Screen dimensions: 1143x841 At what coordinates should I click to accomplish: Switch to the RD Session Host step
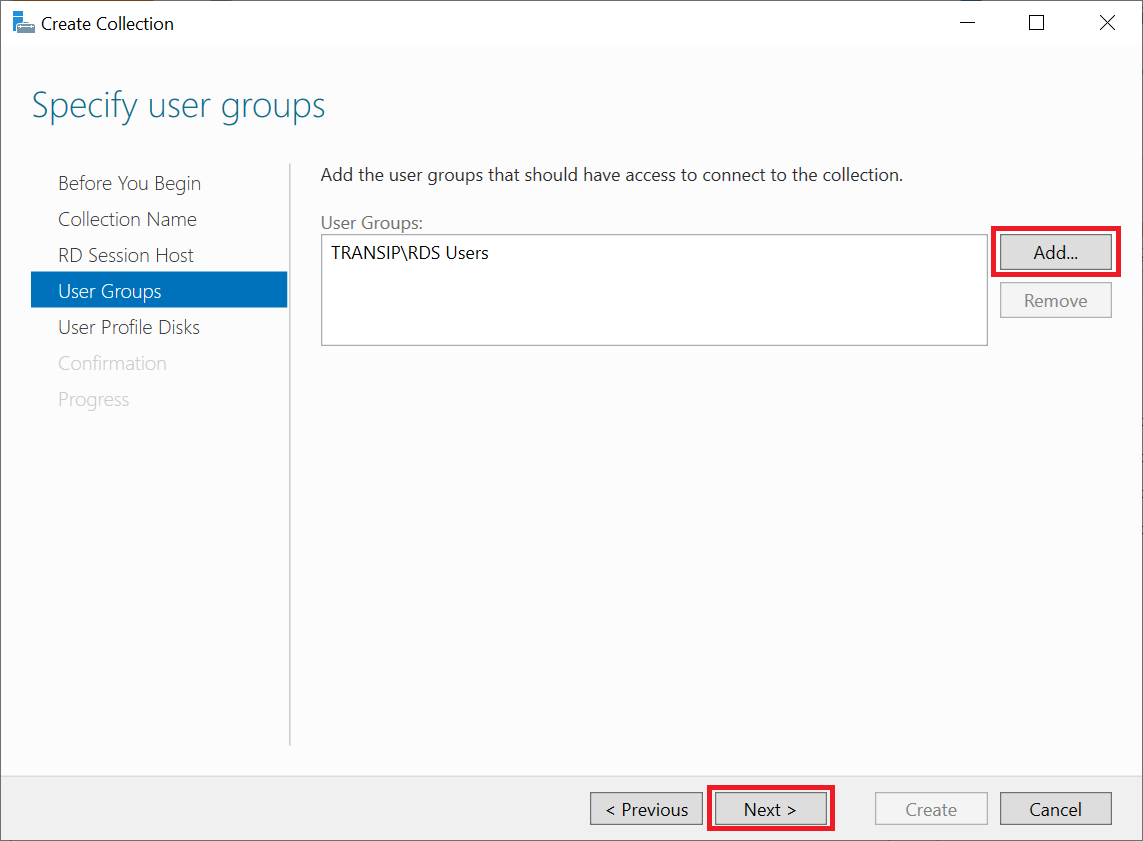[x=126, y=255]
